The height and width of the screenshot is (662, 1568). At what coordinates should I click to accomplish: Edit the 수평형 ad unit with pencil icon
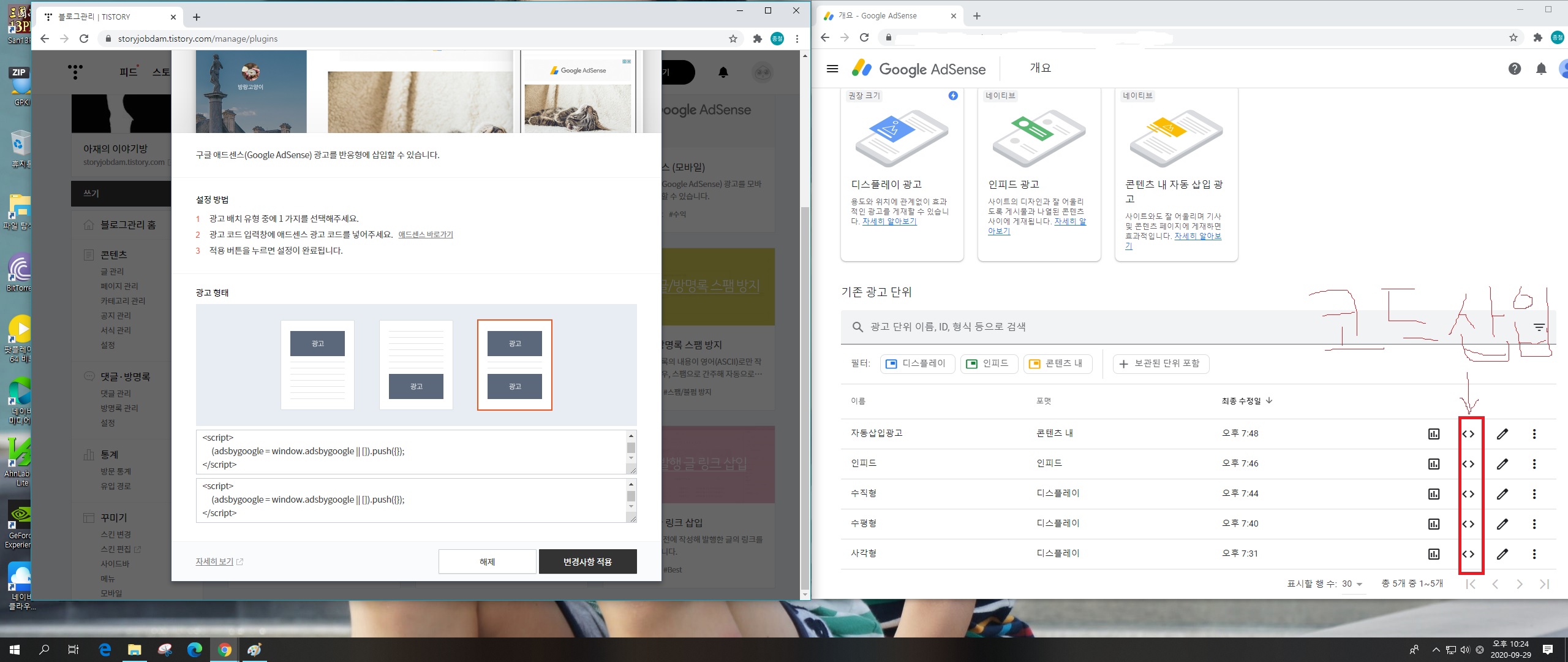click(x=1502, y=524)
